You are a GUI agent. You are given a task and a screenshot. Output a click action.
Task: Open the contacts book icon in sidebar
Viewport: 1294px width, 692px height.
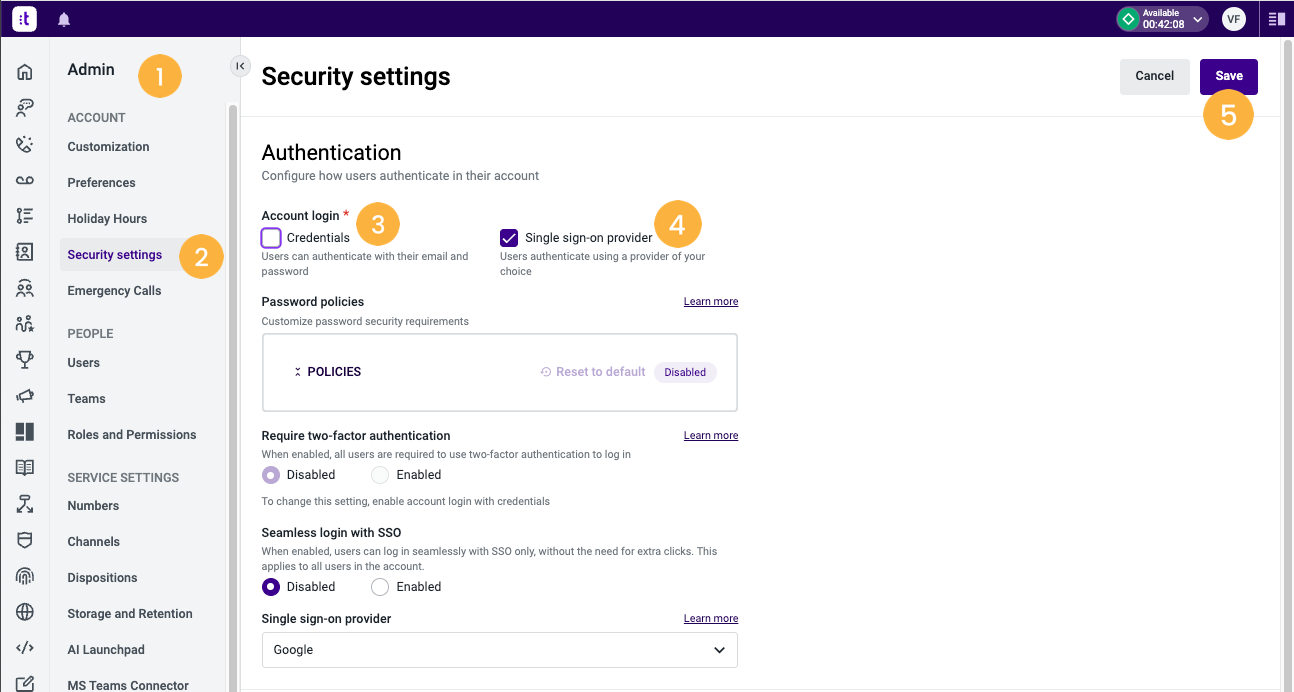25,252
